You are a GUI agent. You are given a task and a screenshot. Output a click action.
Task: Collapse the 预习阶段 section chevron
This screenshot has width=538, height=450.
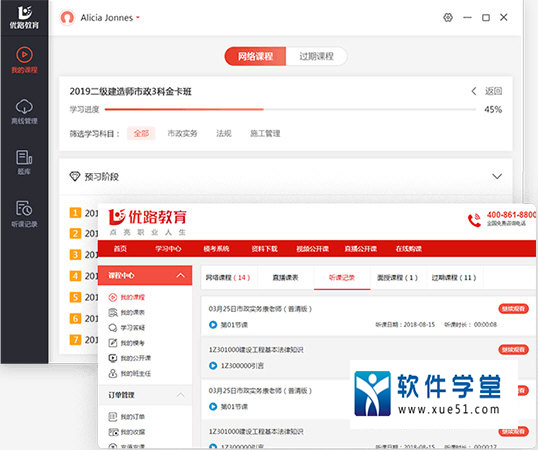click(497, 176)
